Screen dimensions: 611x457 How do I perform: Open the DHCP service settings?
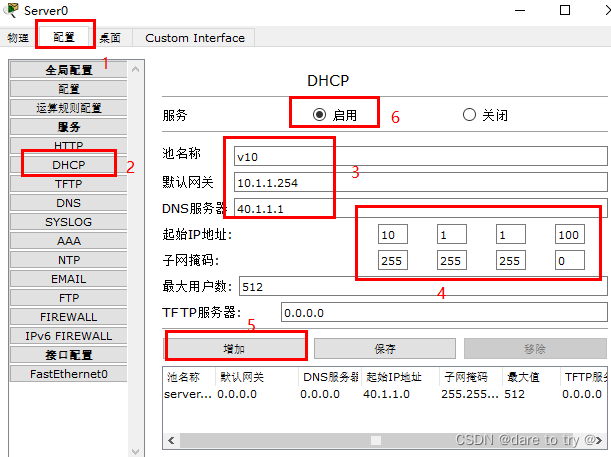69,165
